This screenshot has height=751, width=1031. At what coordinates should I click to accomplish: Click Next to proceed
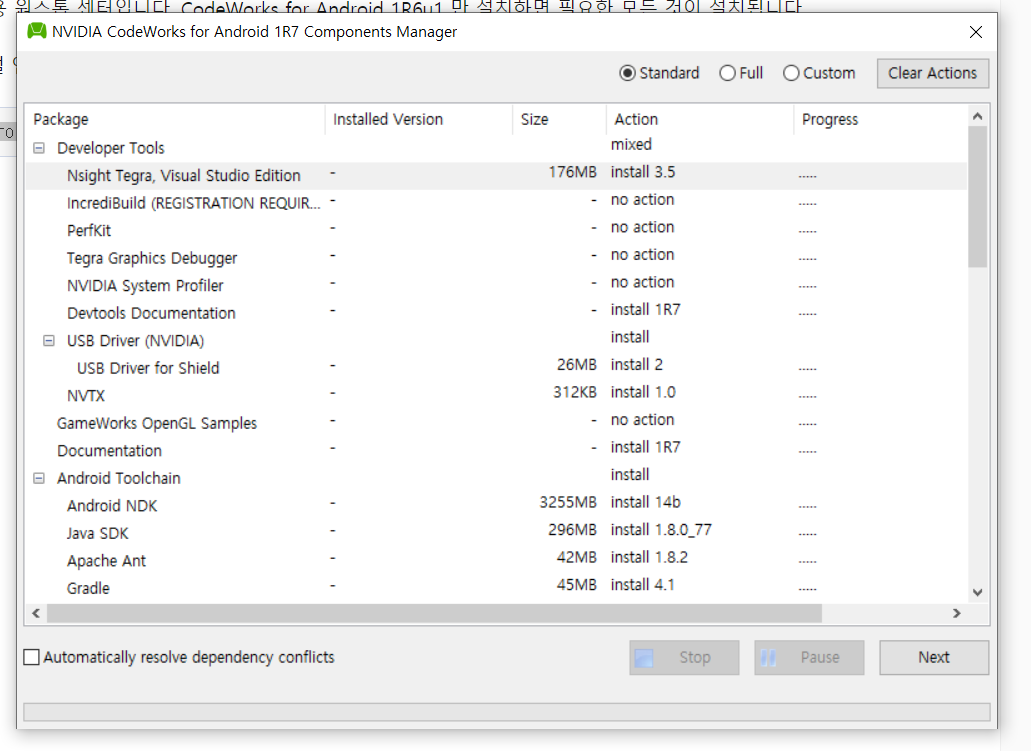coord(934,658)
